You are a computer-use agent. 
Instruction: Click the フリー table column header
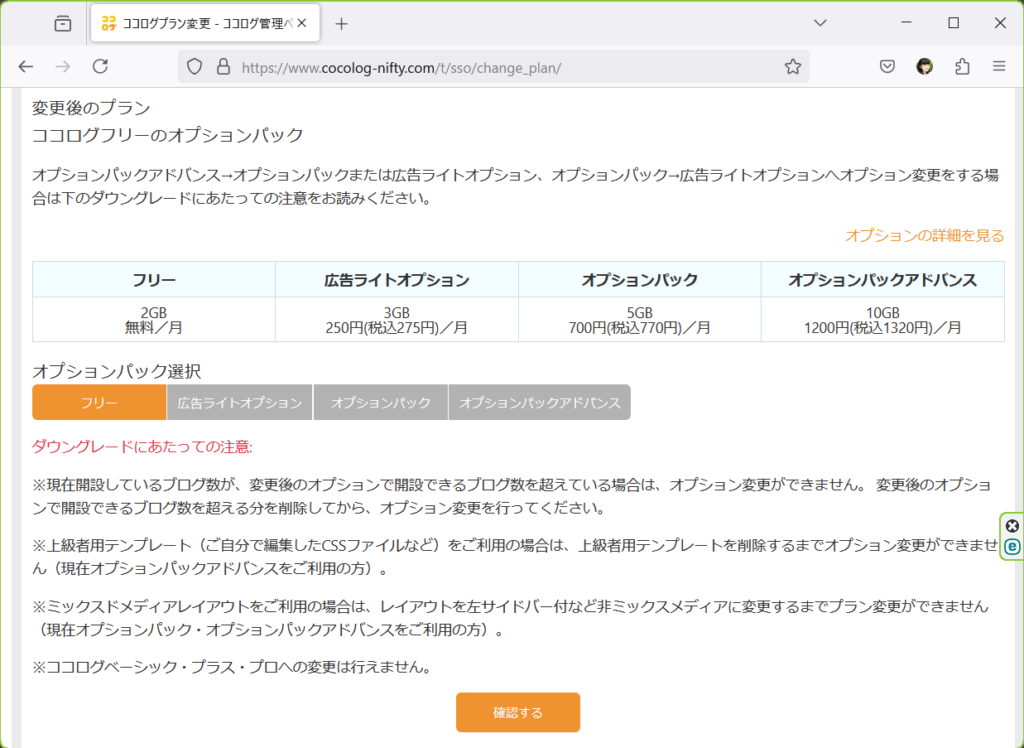(154, 280)
